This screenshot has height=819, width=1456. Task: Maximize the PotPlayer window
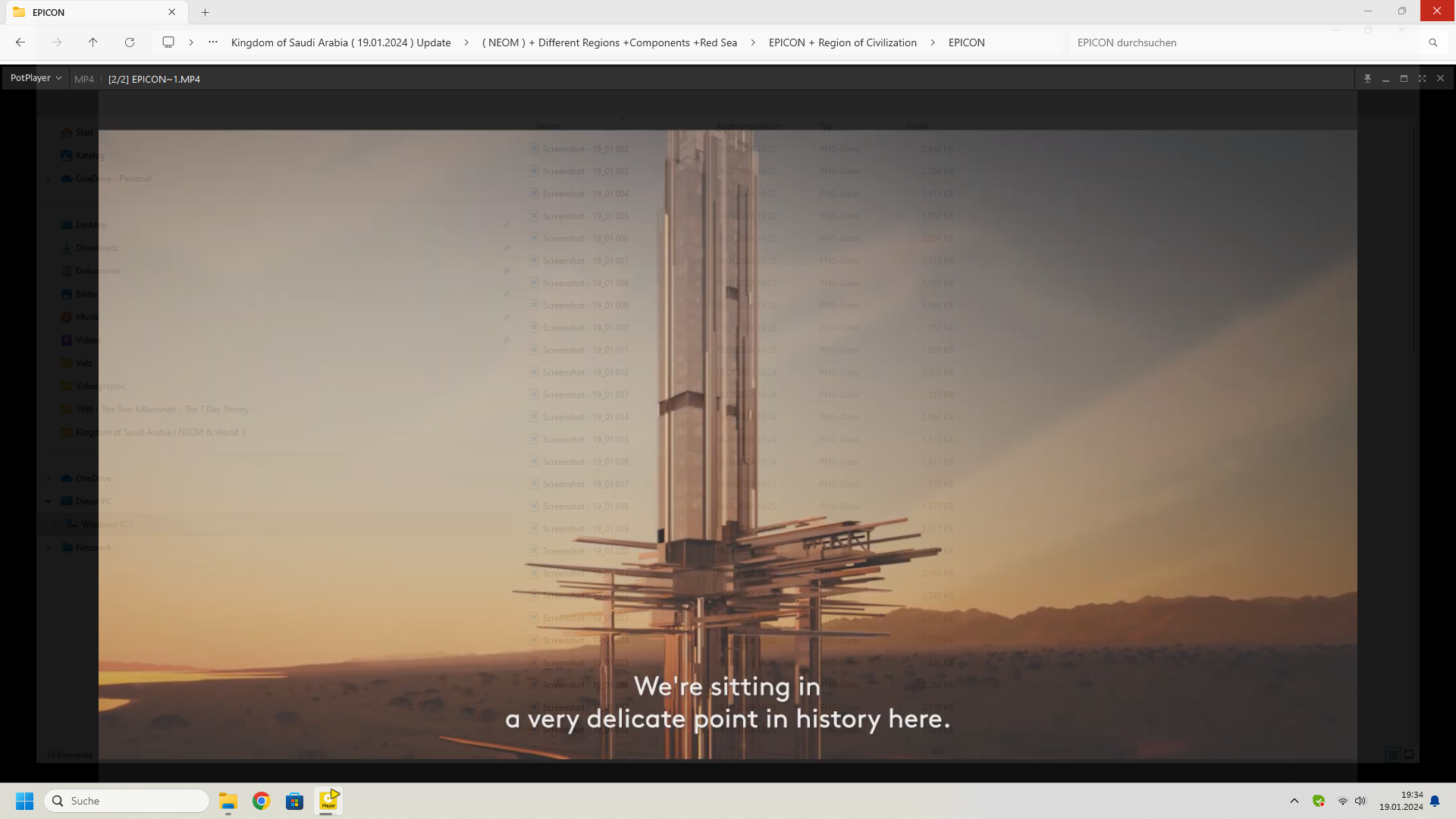pyautogui.click(x=1404, y=79)
